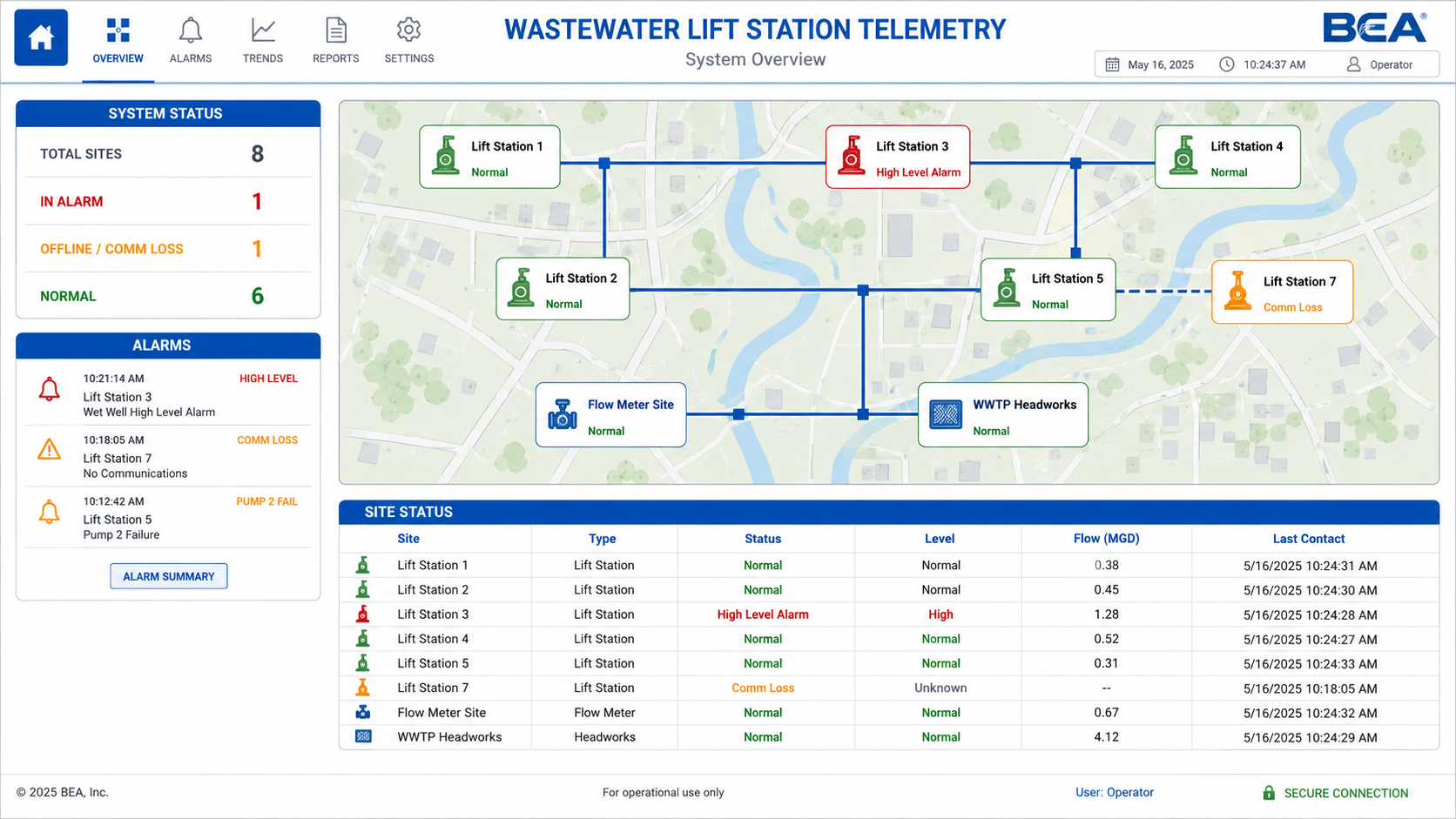Click the Lift Station 2 row icon in Site Status
1456x819 pixels.
coord(363,589)
